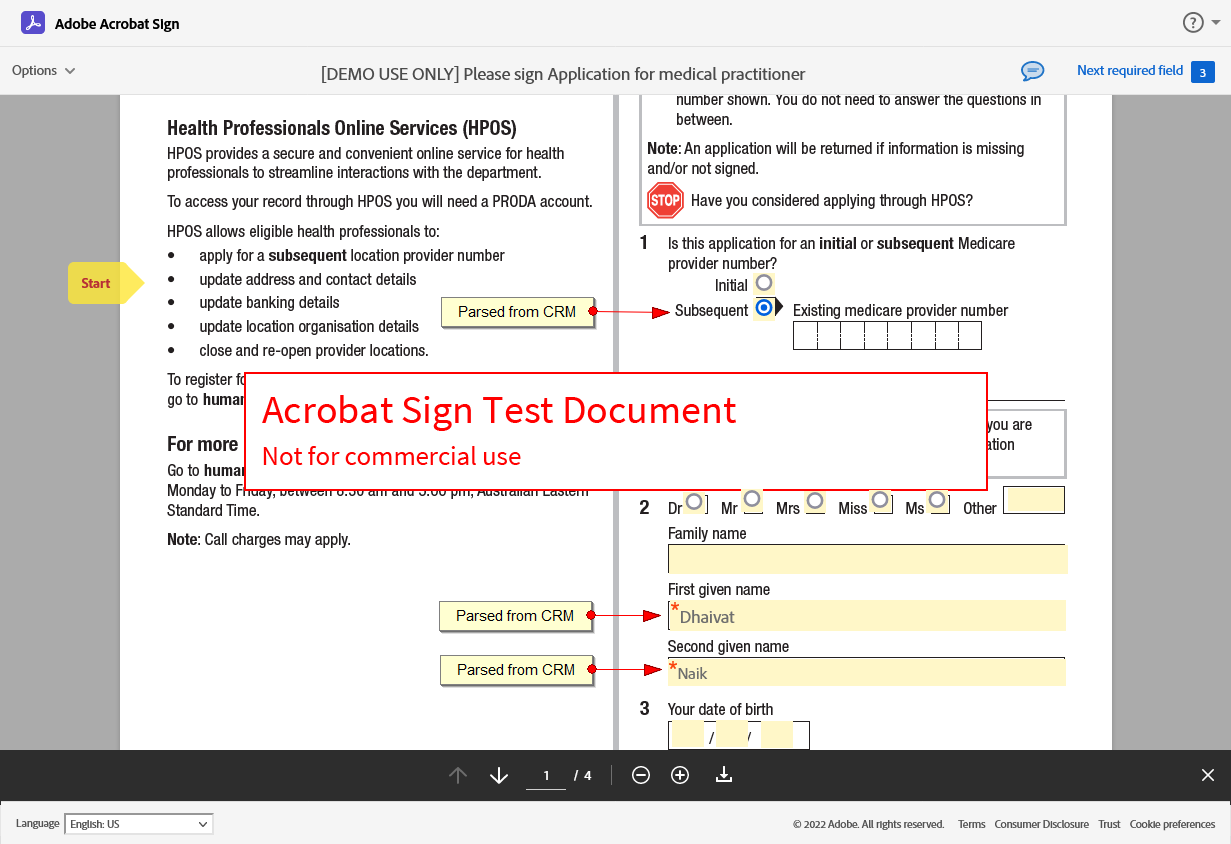Choose the Miss title radio button
The height and width of the screenshot is (844, 1231).
(880, 499)
